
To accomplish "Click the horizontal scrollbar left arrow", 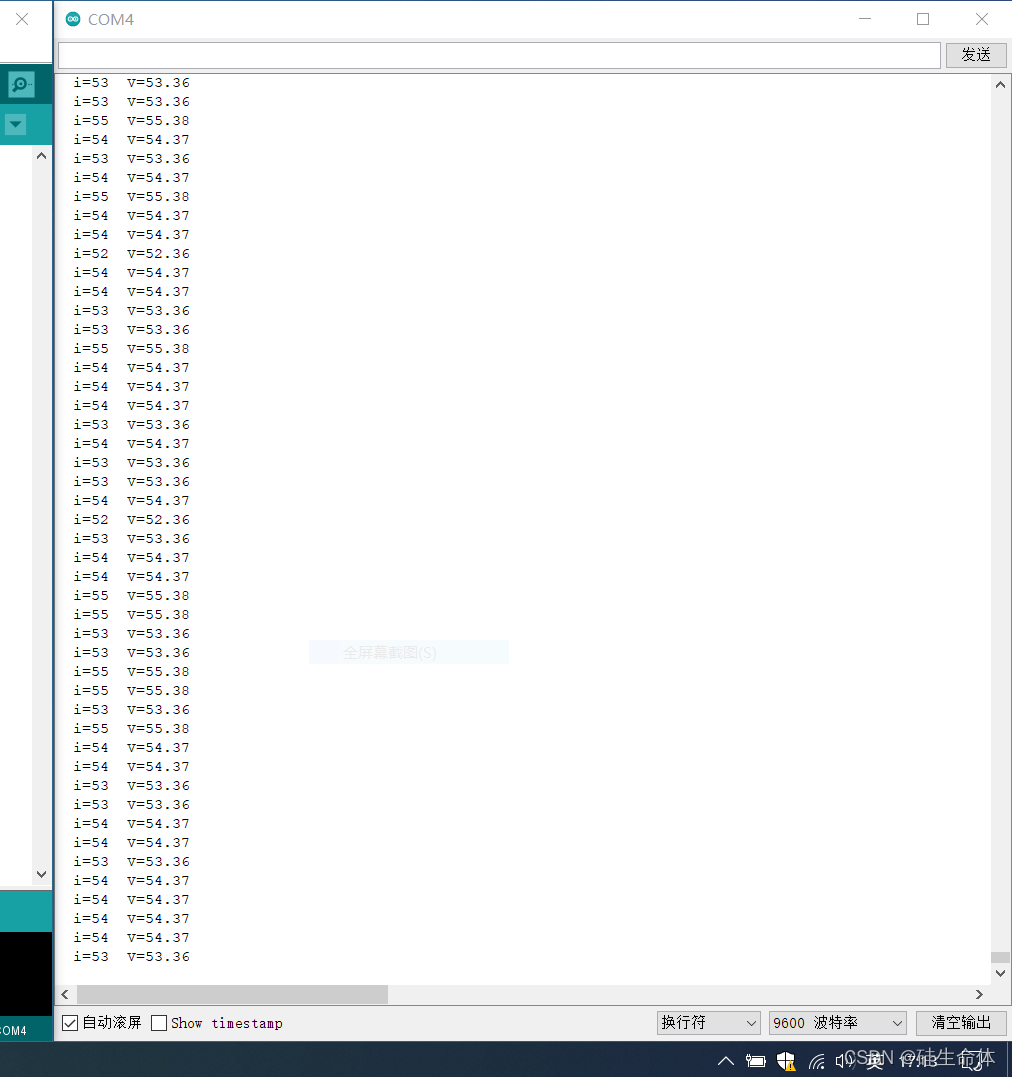I will (x=65, y=995).
